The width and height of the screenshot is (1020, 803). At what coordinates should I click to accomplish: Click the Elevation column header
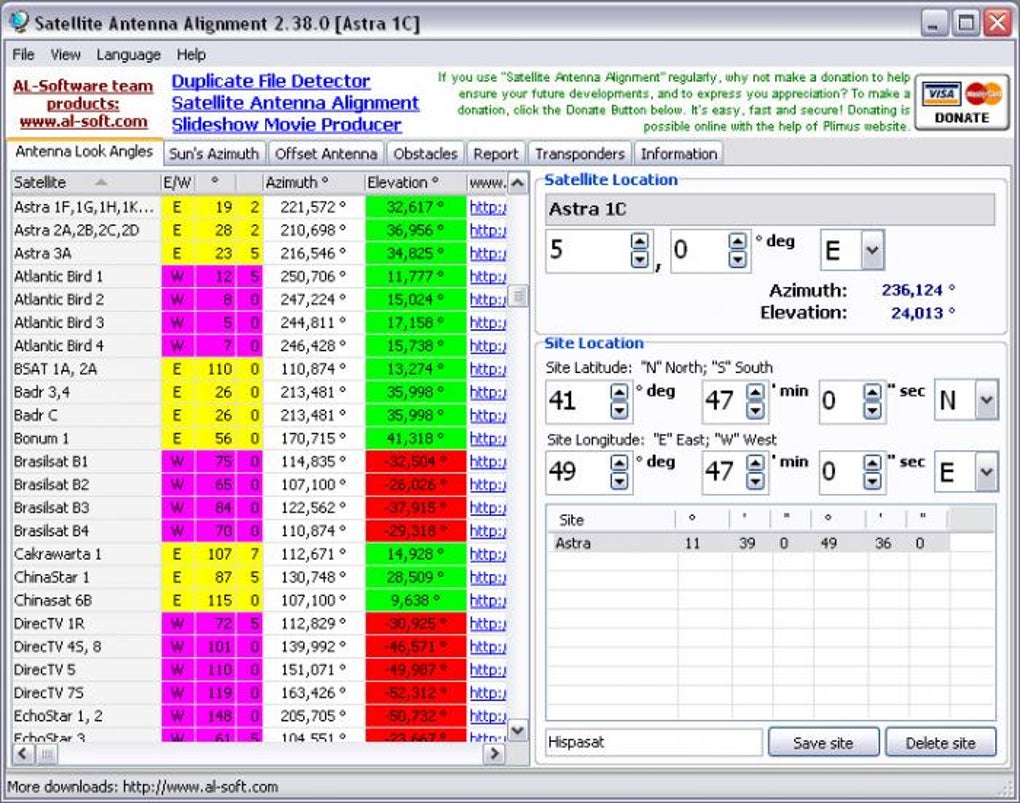click(x=414, y=182)
